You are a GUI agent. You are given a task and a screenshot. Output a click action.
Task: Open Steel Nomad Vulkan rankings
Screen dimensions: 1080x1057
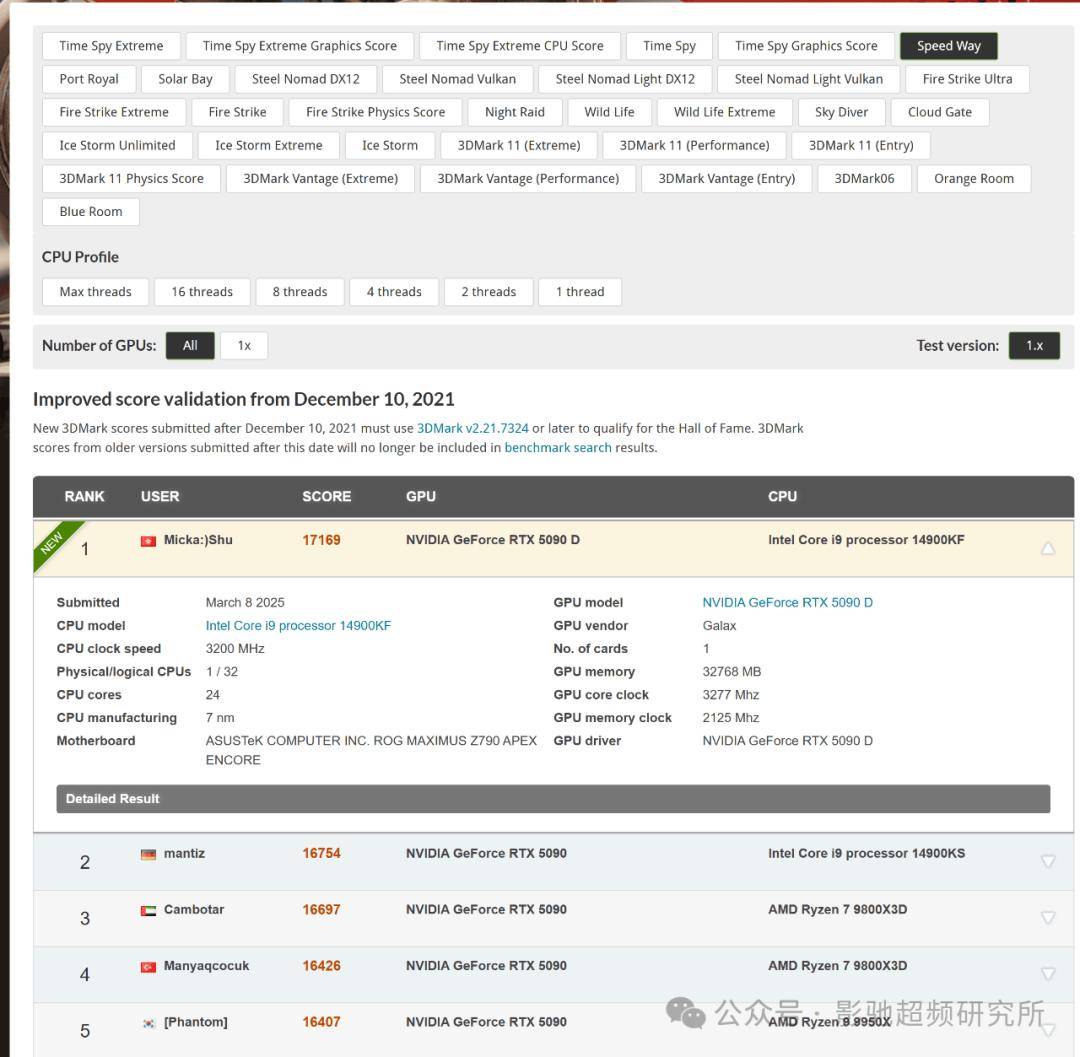click(x=457, y=79)
